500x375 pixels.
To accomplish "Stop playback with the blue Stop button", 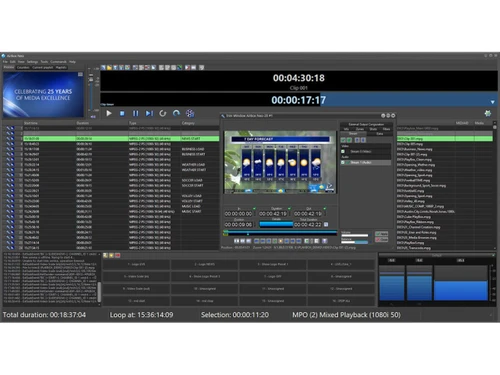I will click(122, 113).
